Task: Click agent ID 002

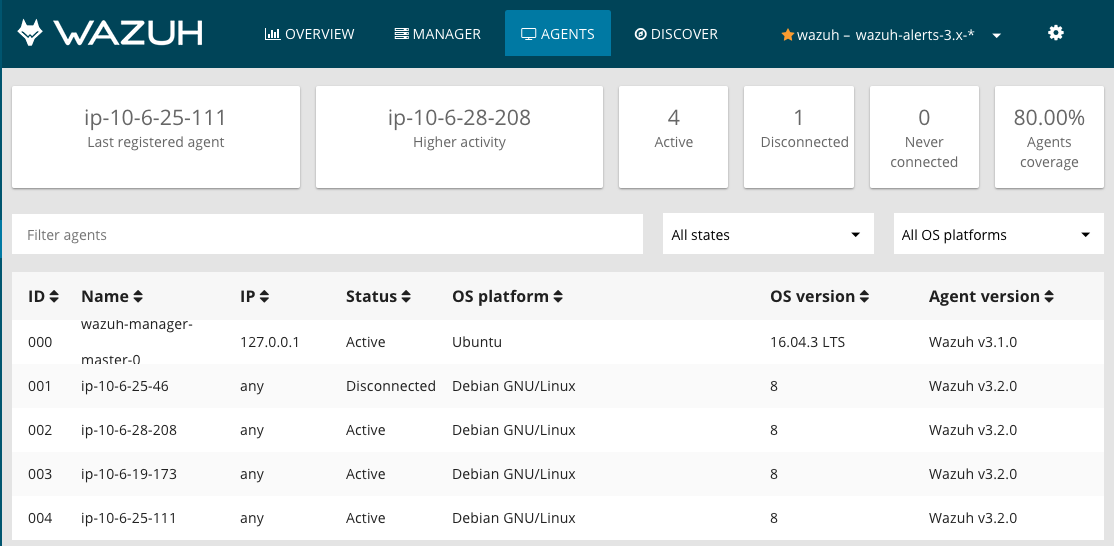Action: [x=40, y=430]
